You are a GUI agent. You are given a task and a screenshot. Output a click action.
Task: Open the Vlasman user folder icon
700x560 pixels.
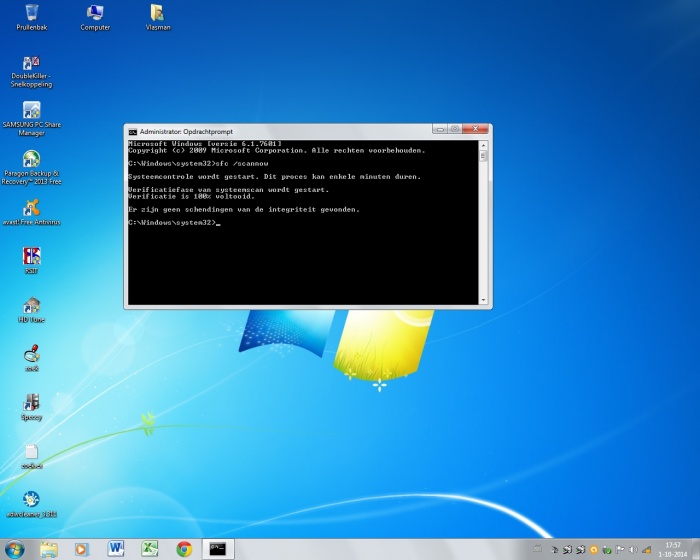(158, 17)
